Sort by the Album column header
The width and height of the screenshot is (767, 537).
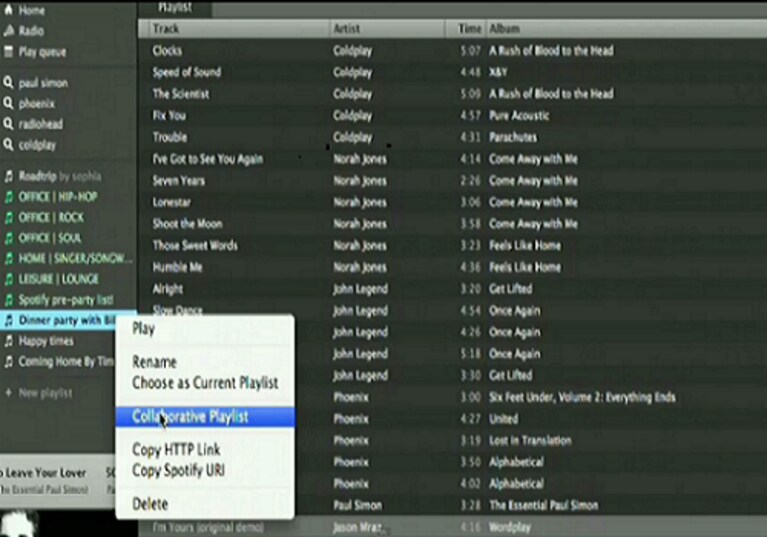click(x=626, y=29)
